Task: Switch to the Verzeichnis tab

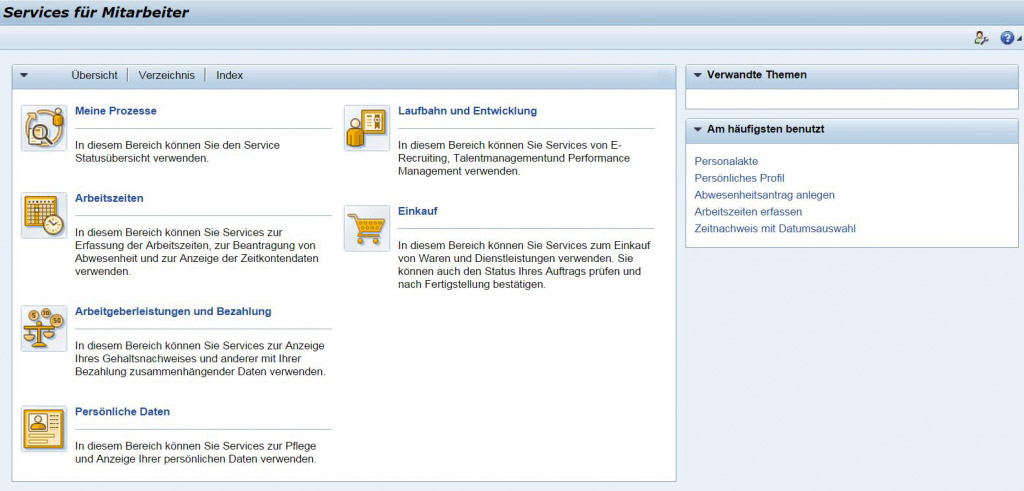Action: coord(167,75)
